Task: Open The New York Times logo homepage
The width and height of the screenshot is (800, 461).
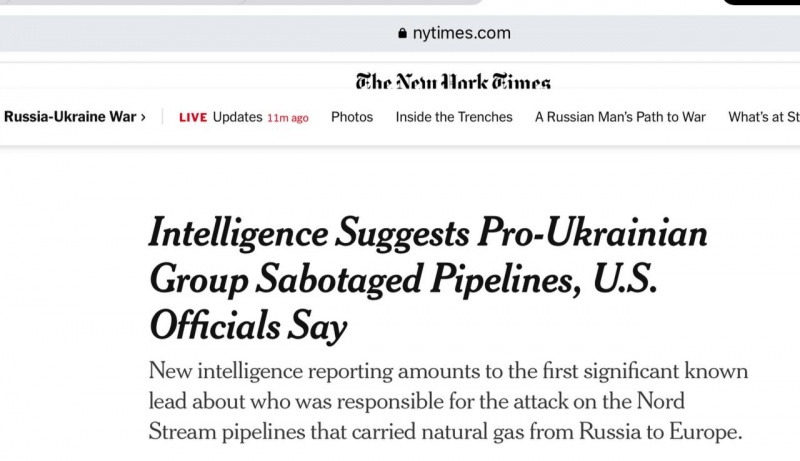Action: 452,82
